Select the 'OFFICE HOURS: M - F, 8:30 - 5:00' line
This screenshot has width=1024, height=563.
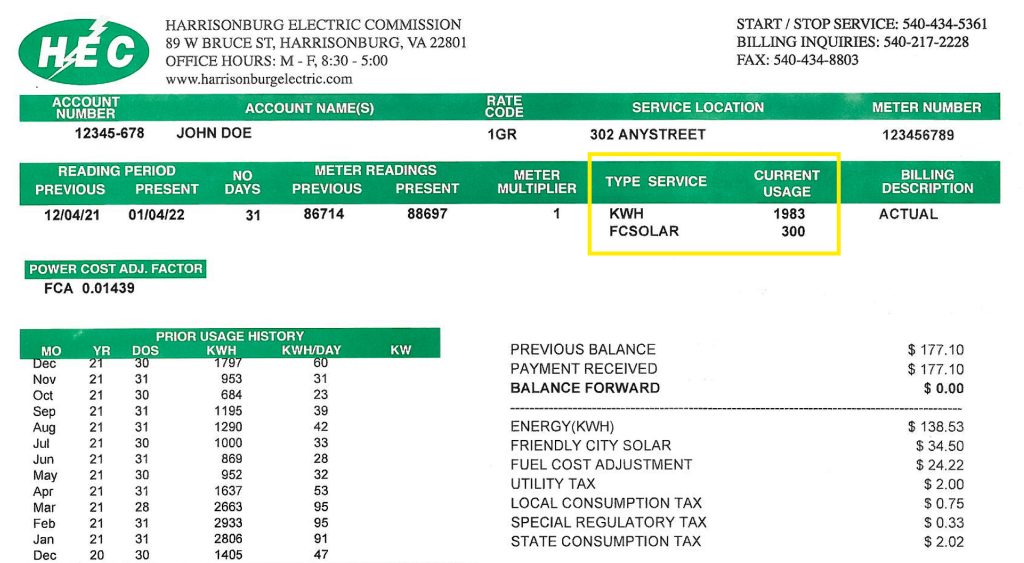click(x=276, y=61)
